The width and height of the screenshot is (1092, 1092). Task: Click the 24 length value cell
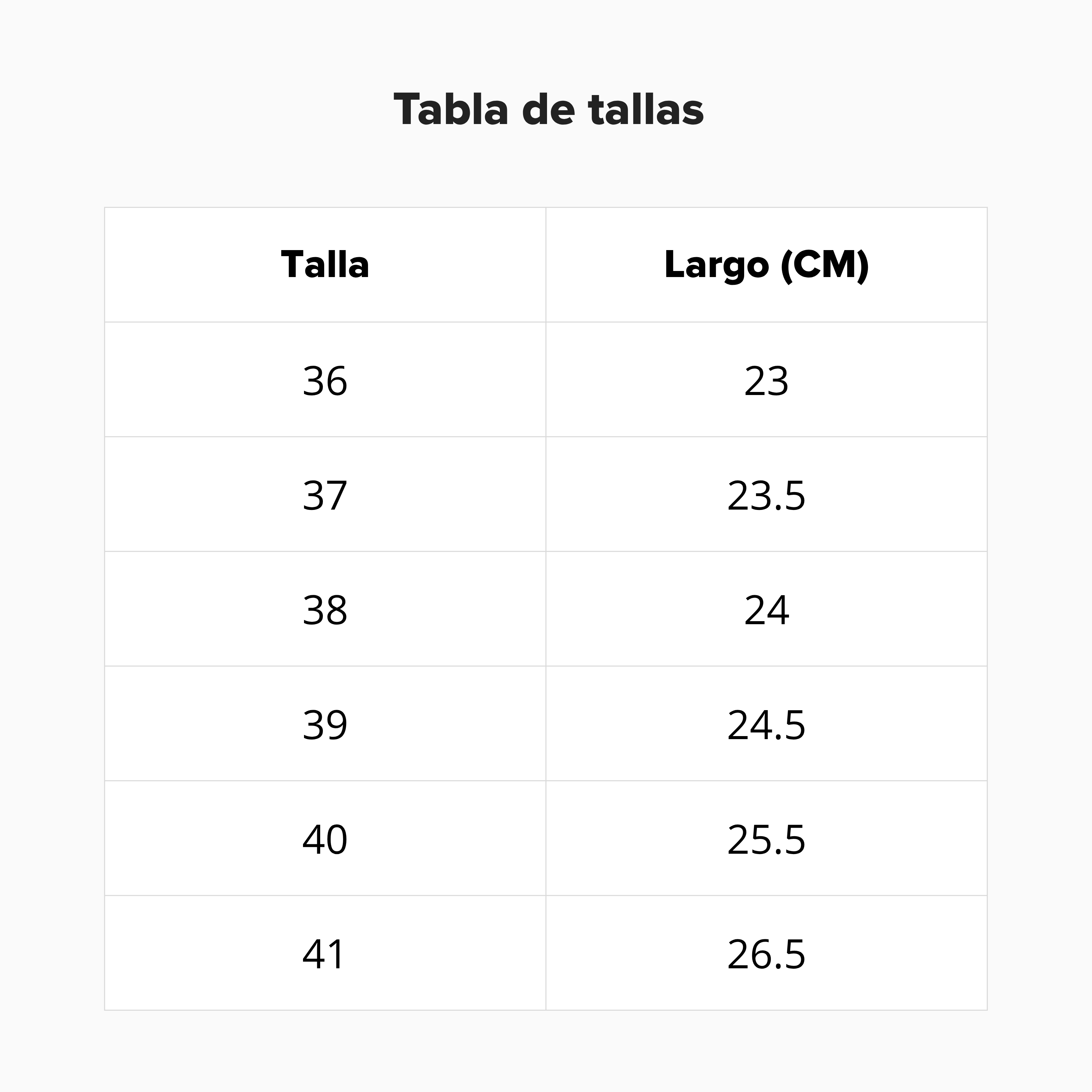click(x=766, y=610)
